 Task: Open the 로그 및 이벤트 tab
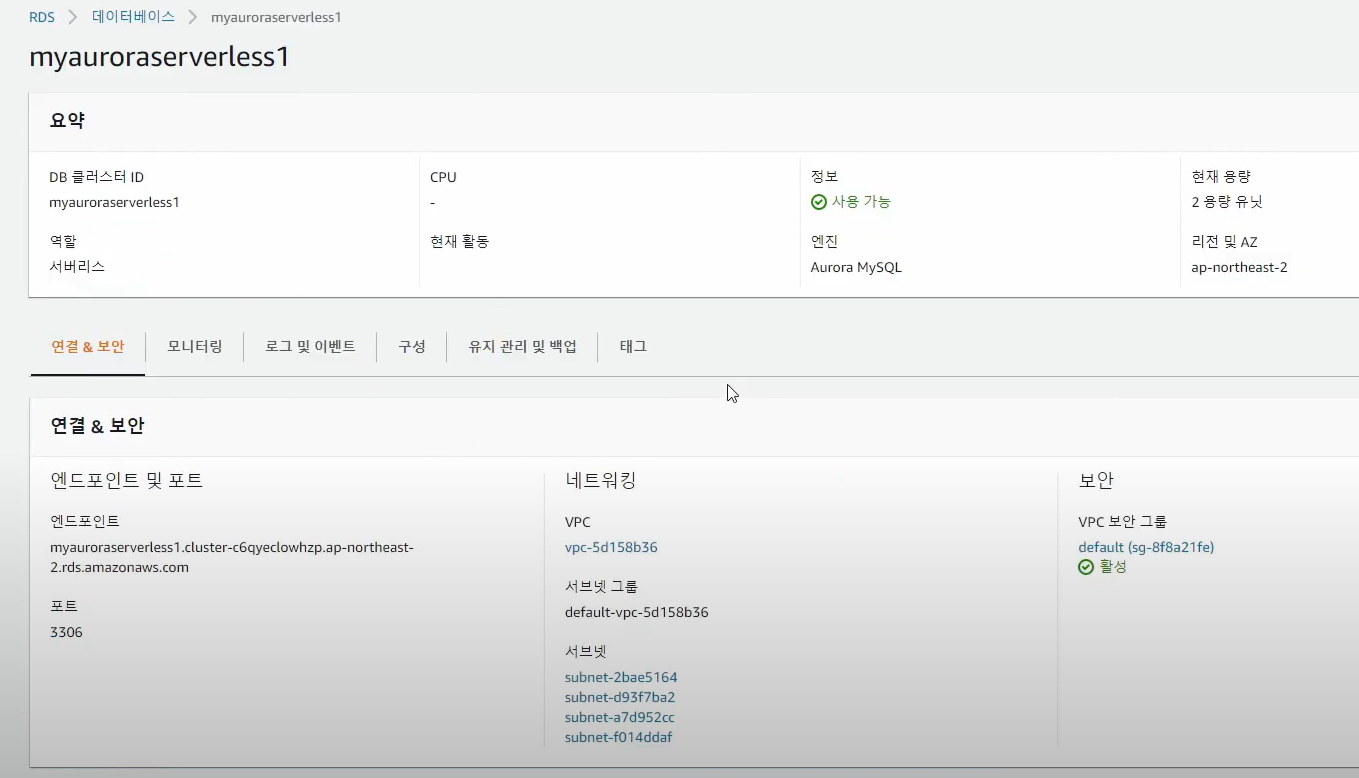(310, 347)
